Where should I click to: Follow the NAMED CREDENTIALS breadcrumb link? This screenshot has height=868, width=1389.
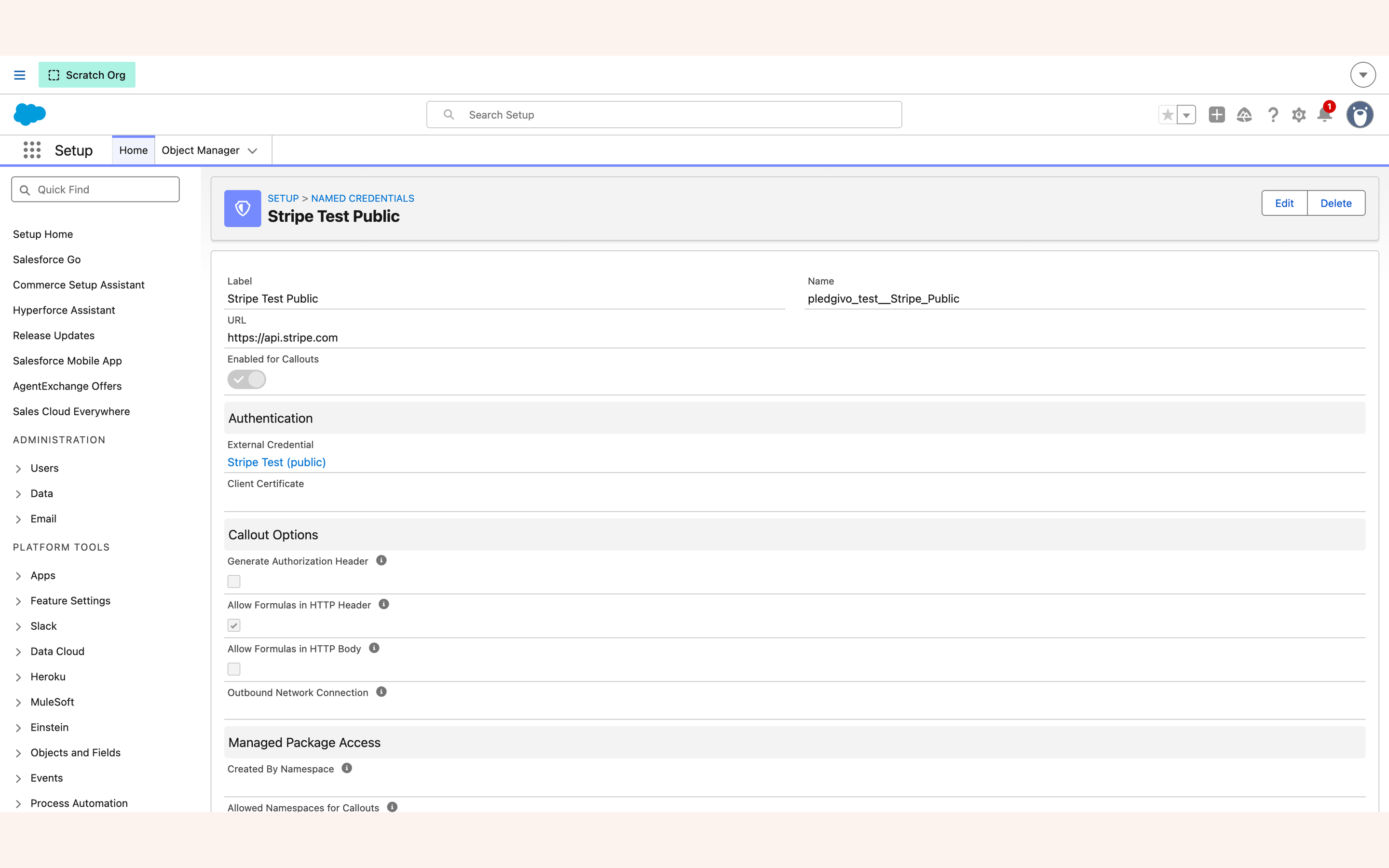[363, 198]
